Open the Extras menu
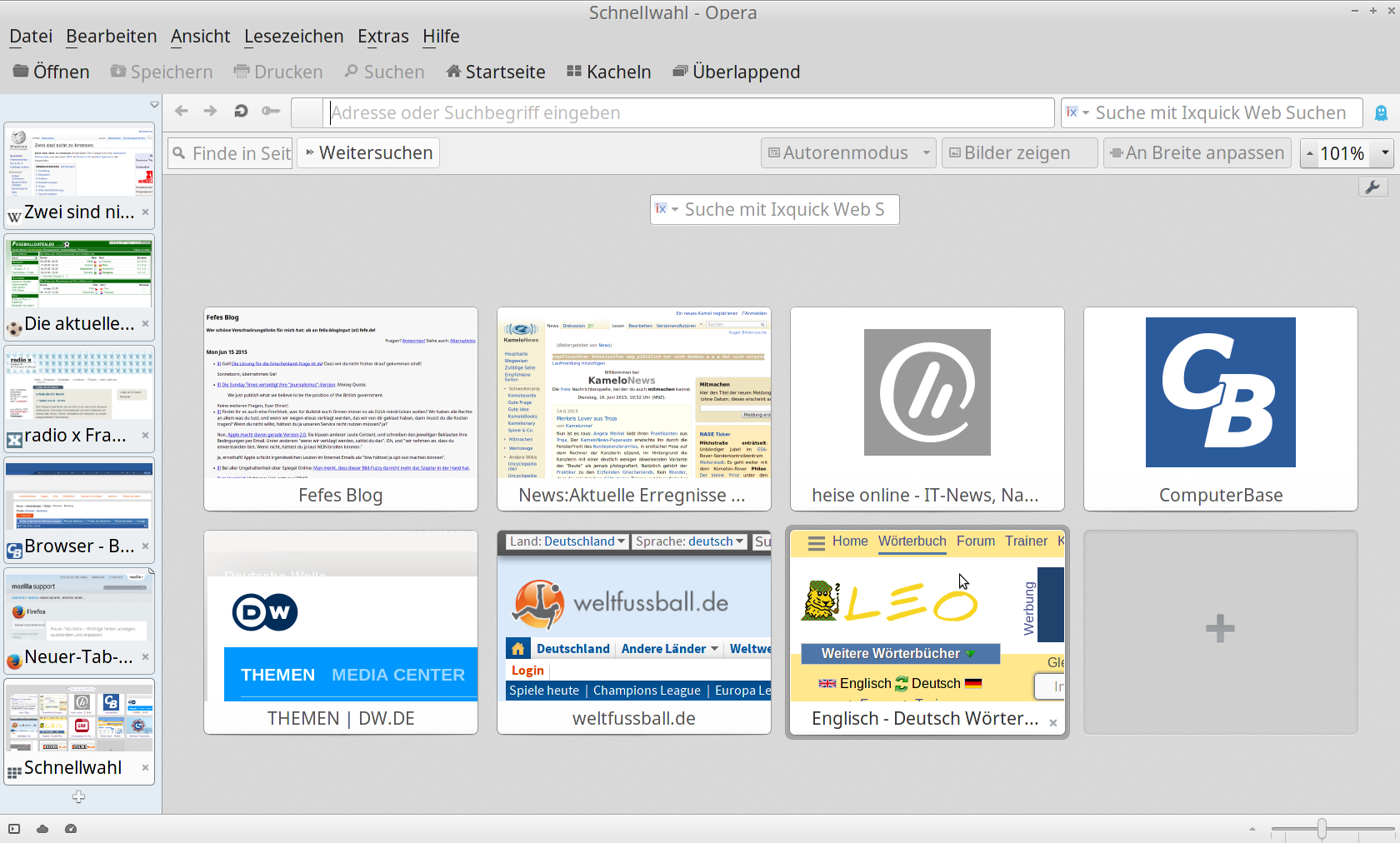 click(383, 36)
